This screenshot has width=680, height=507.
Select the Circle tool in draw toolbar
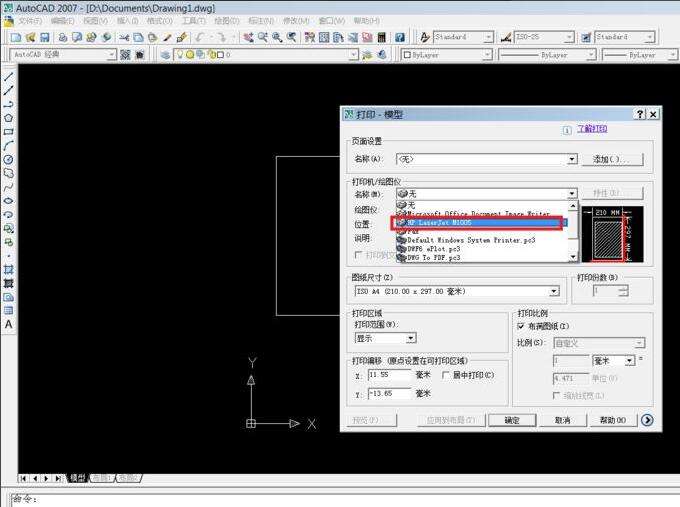click(x=8, y=160)
